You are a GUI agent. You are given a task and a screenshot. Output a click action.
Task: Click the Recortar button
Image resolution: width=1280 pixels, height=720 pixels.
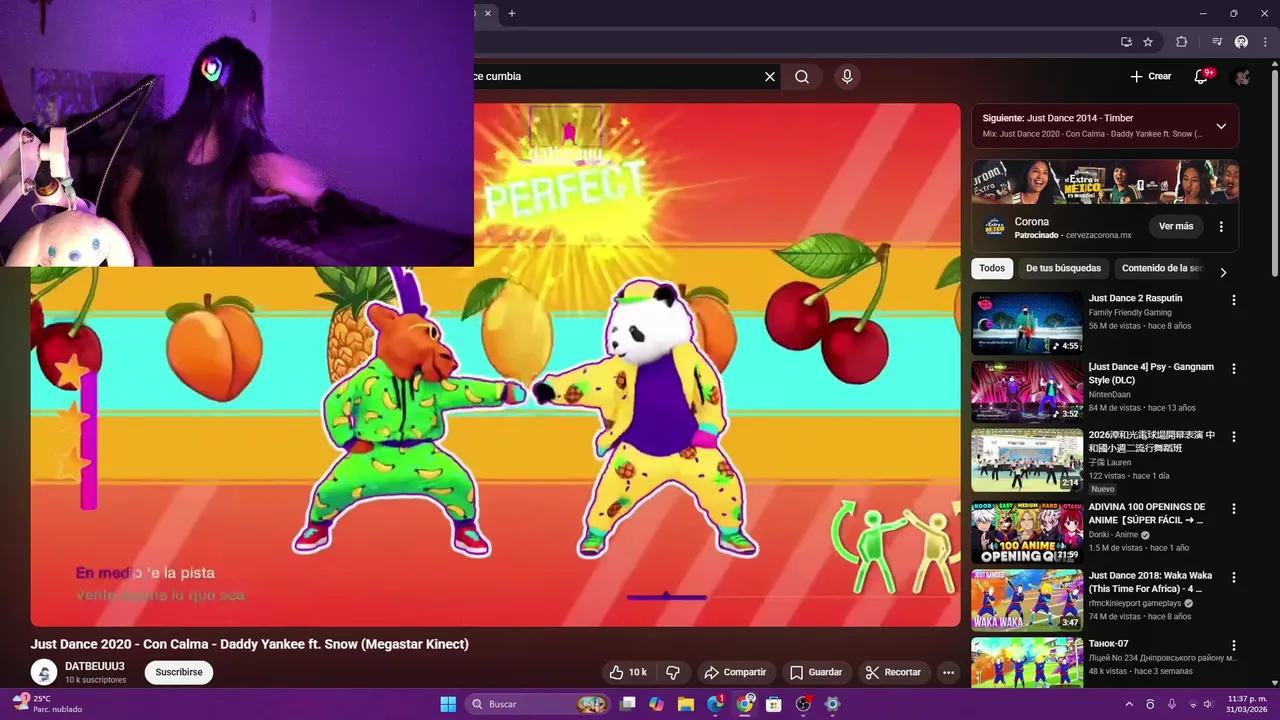pos(893,672)
